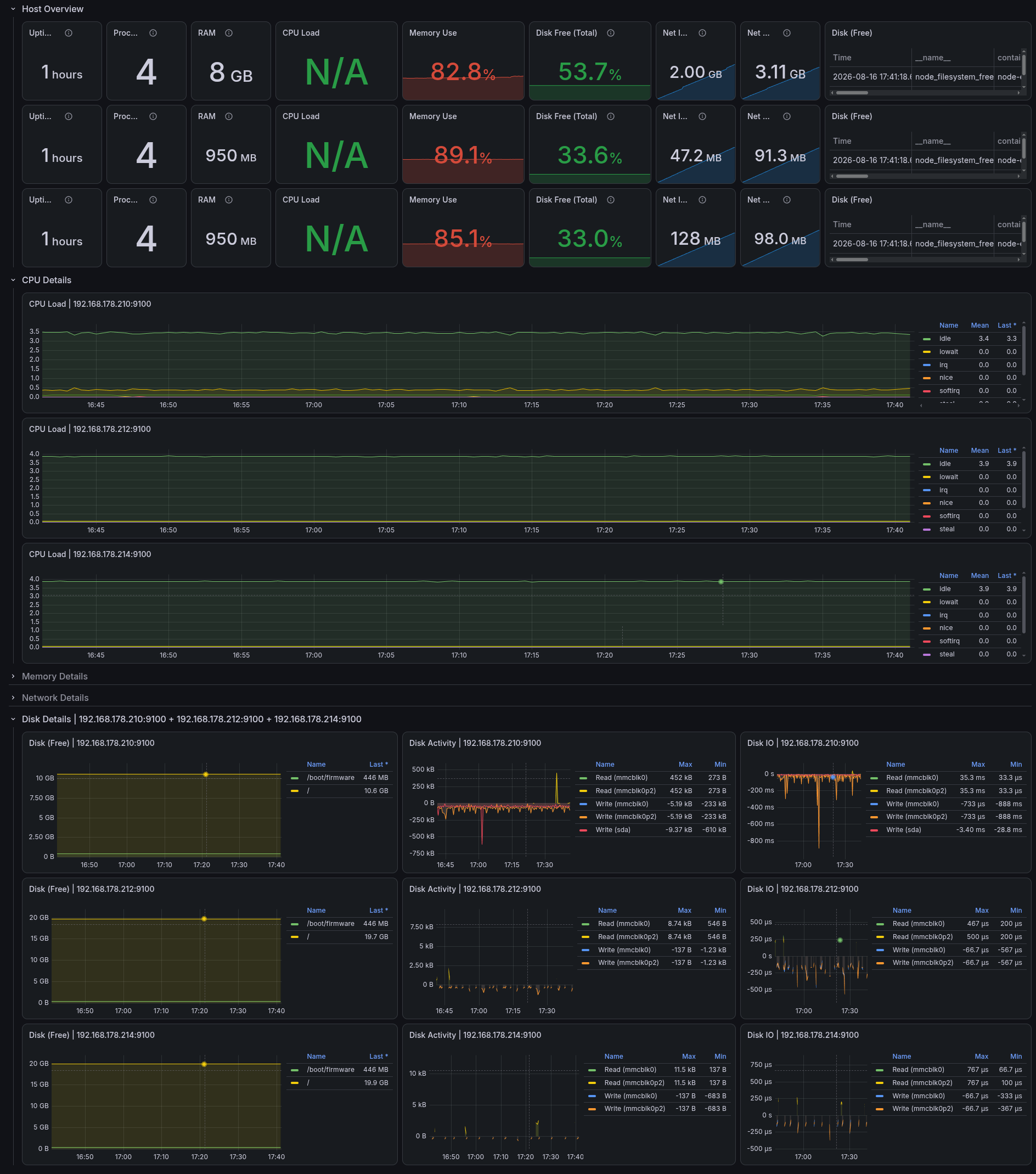
Task: Toggle idle series in 192.168.178.210 CPU Load legend
Action: tap(945, 338)
